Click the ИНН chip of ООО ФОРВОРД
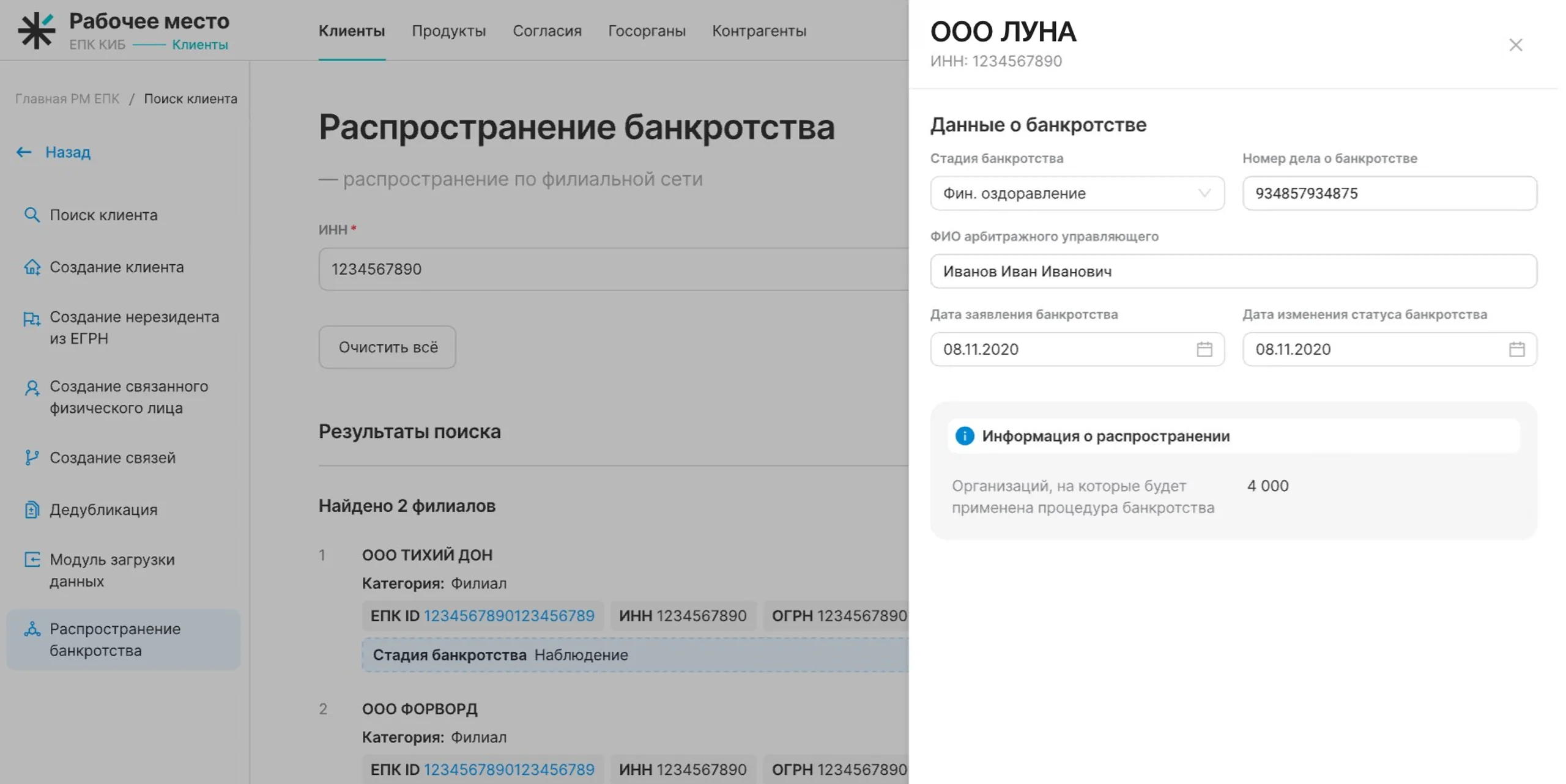This screenshot has width=1566, height=784. (683, 769)
